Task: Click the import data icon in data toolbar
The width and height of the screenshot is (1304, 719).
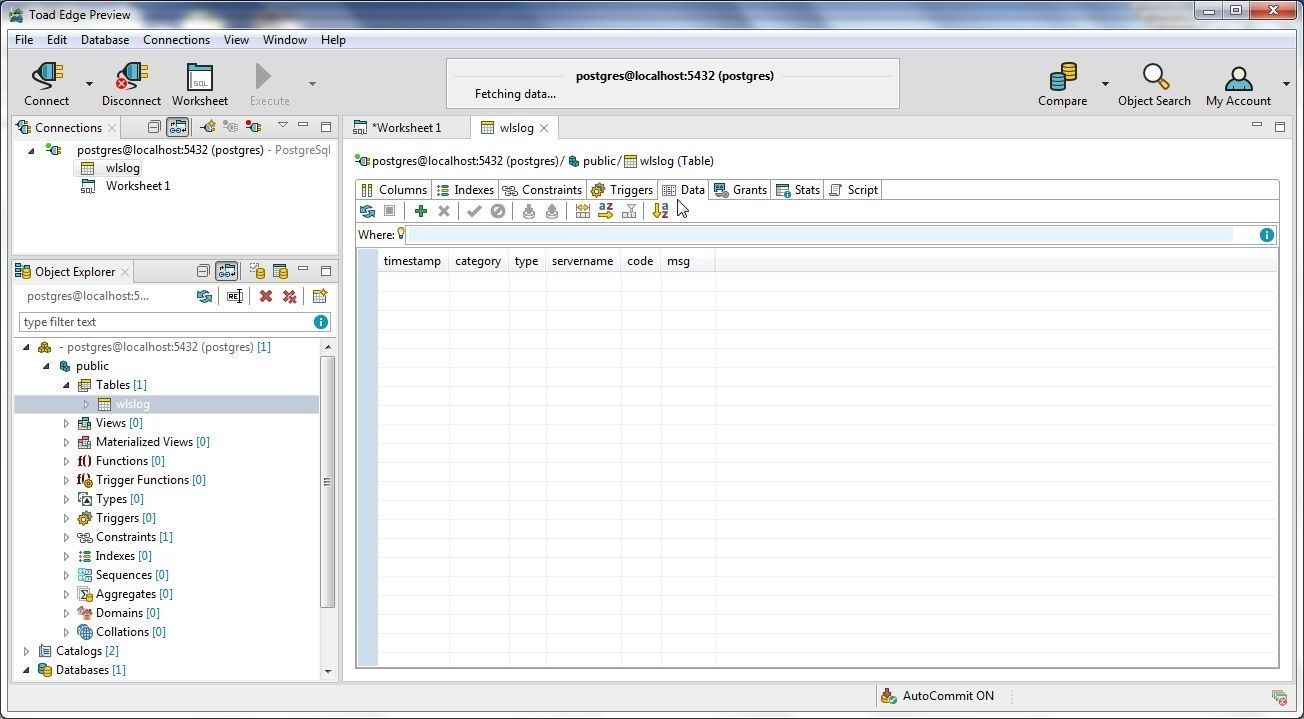Action: coord(528,211)
